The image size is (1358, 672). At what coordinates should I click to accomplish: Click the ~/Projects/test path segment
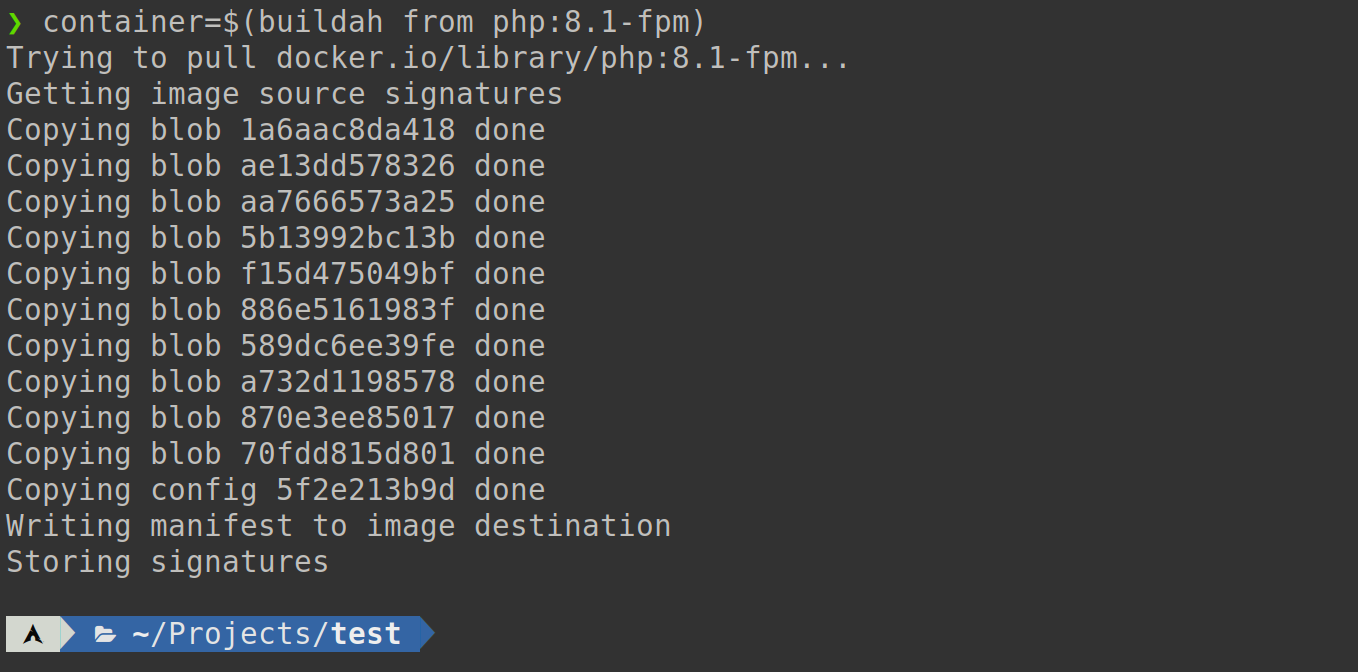266,634
